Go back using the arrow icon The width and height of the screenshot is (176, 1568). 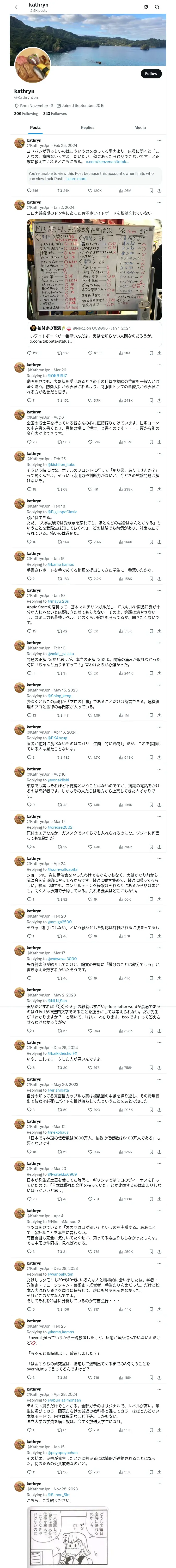[x=17, y=7]
